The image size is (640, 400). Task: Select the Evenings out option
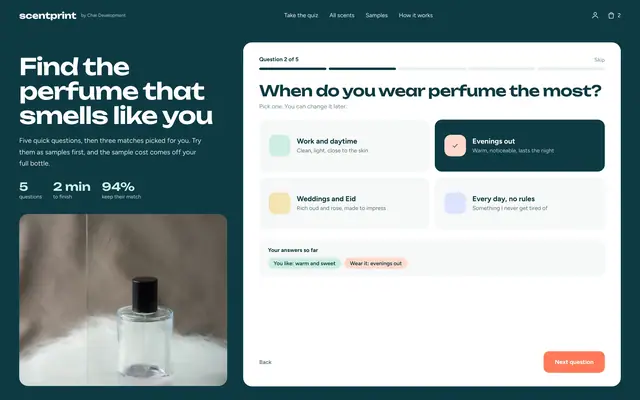tap(520, 146)
